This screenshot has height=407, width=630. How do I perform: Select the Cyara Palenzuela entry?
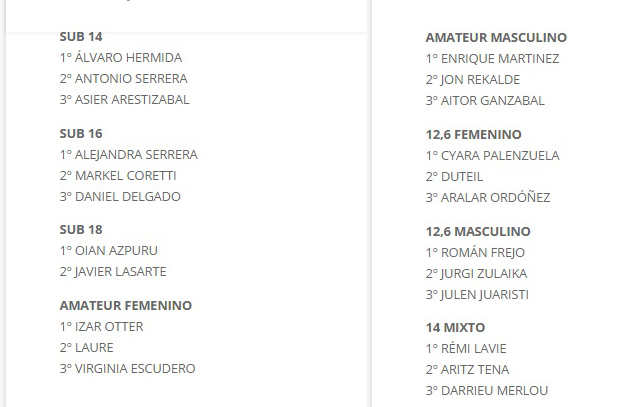493,155
